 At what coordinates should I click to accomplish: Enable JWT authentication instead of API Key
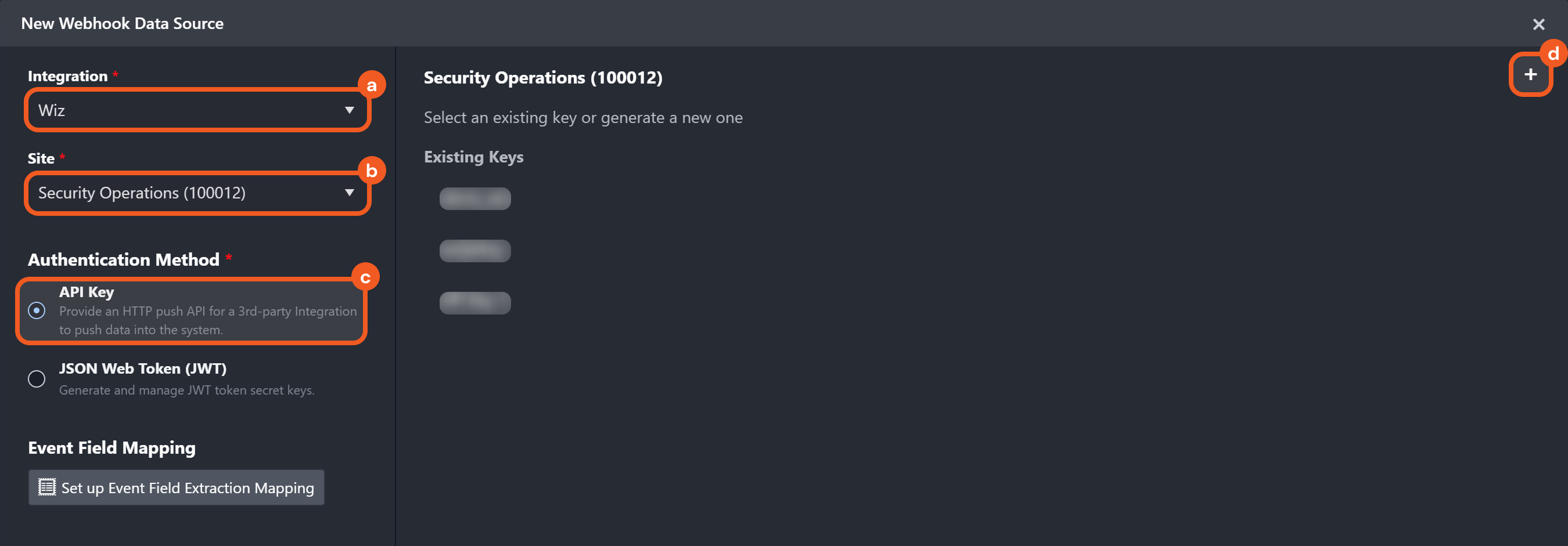point(36,379)
